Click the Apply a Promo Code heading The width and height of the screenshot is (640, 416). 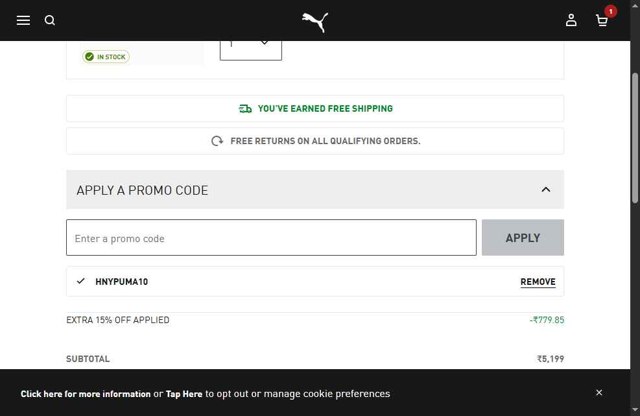coord(142,190)
